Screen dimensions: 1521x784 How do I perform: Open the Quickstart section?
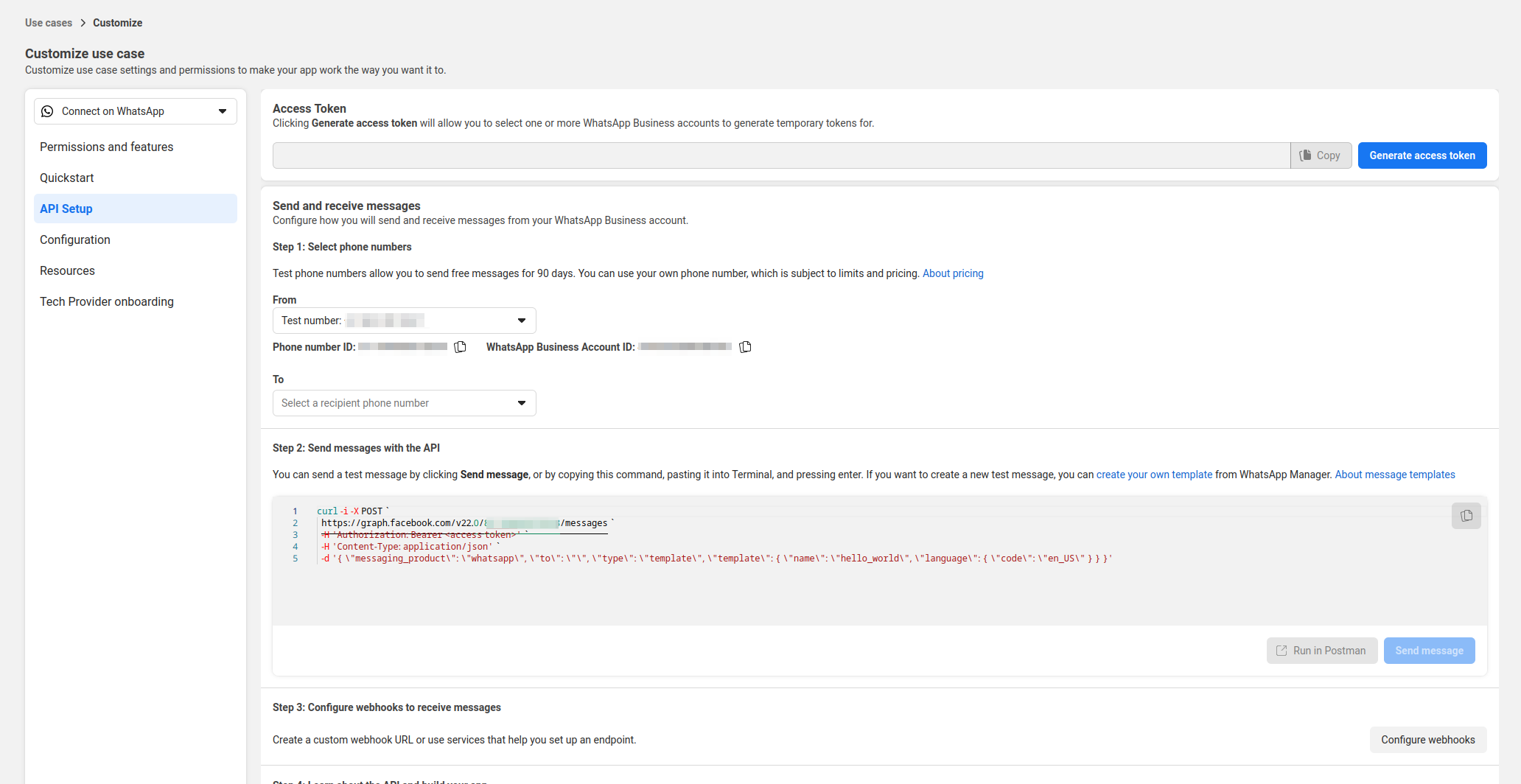136,178
